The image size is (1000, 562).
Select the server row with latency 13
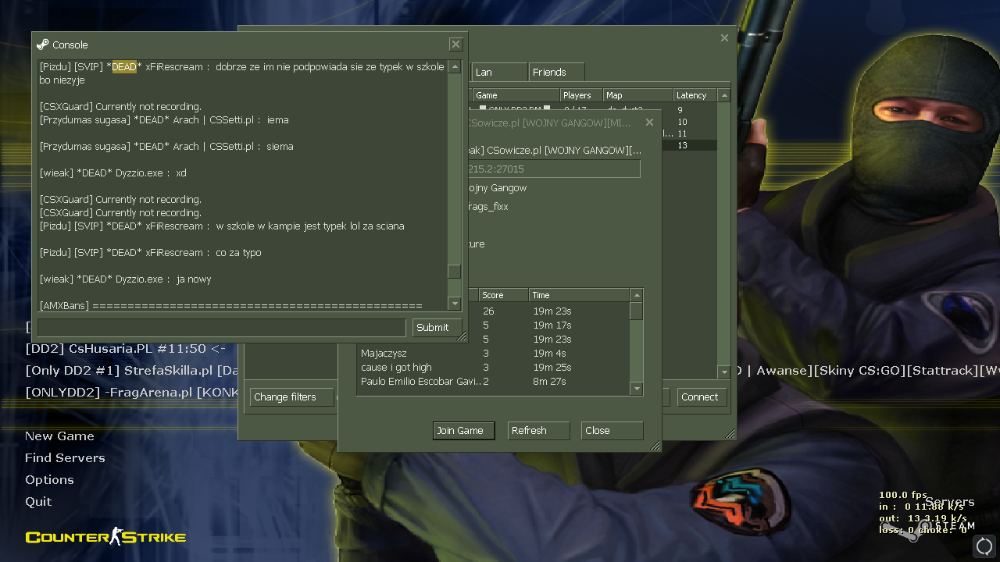[689, 145]
